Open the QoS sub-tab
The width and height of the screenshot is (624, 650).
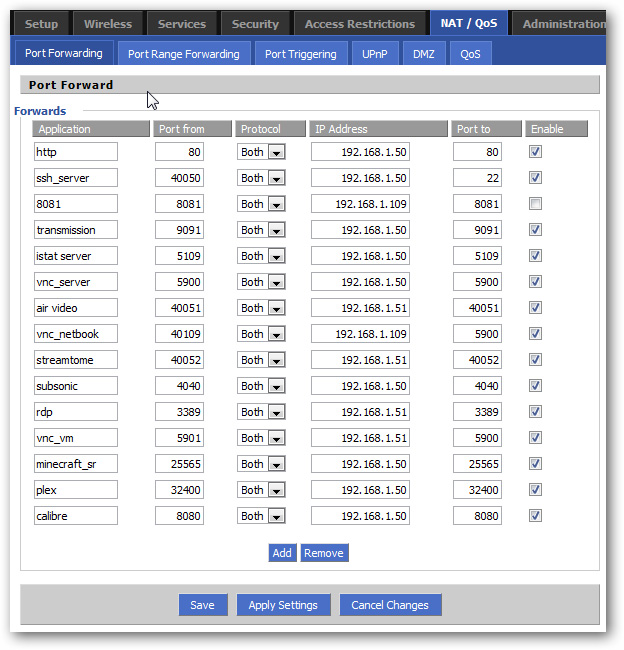pyautogui.click(x=470, y=54)
